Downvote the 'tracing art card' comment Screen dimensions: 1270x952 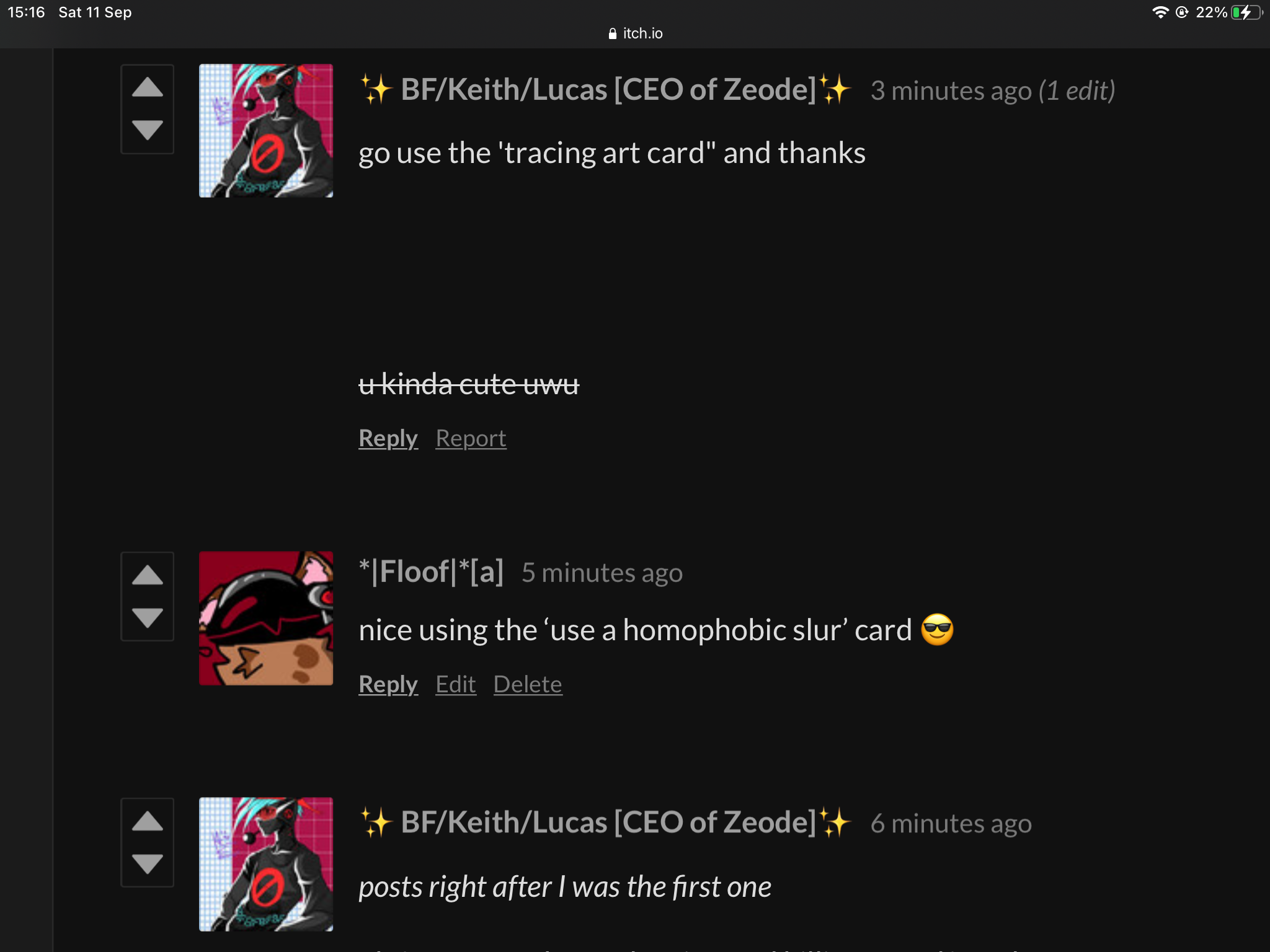147,130
